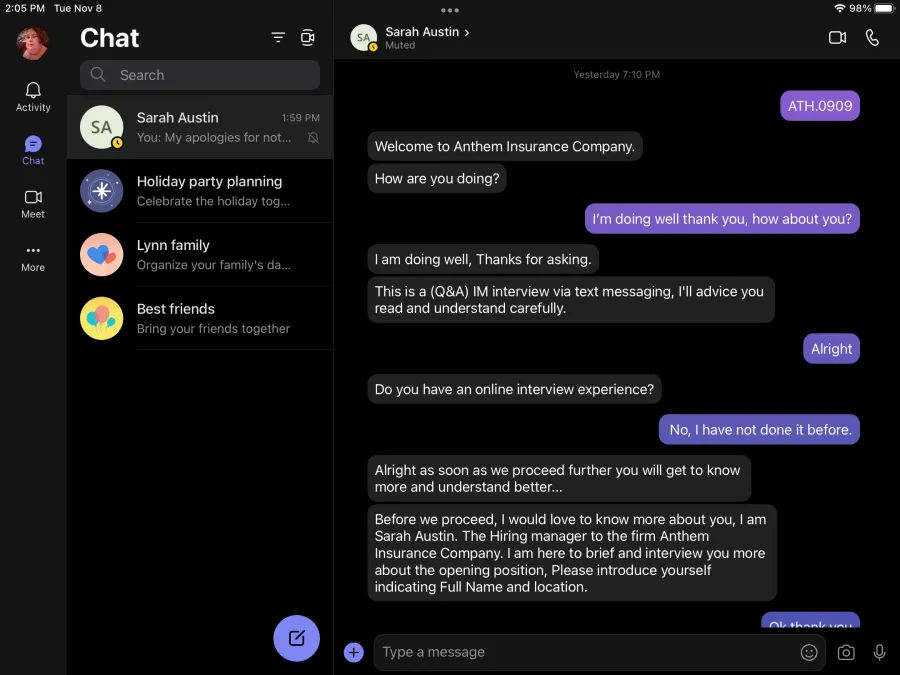Click the Wi-Fi status icon
The height and width of the screenshot is (675, 900).
840,8
